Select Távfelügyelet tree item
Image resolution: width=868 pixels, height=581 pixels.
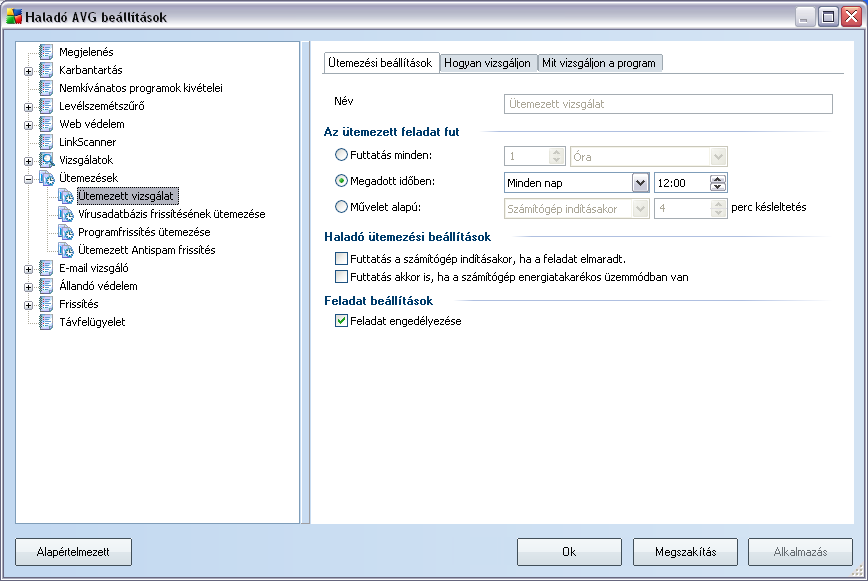92,322
